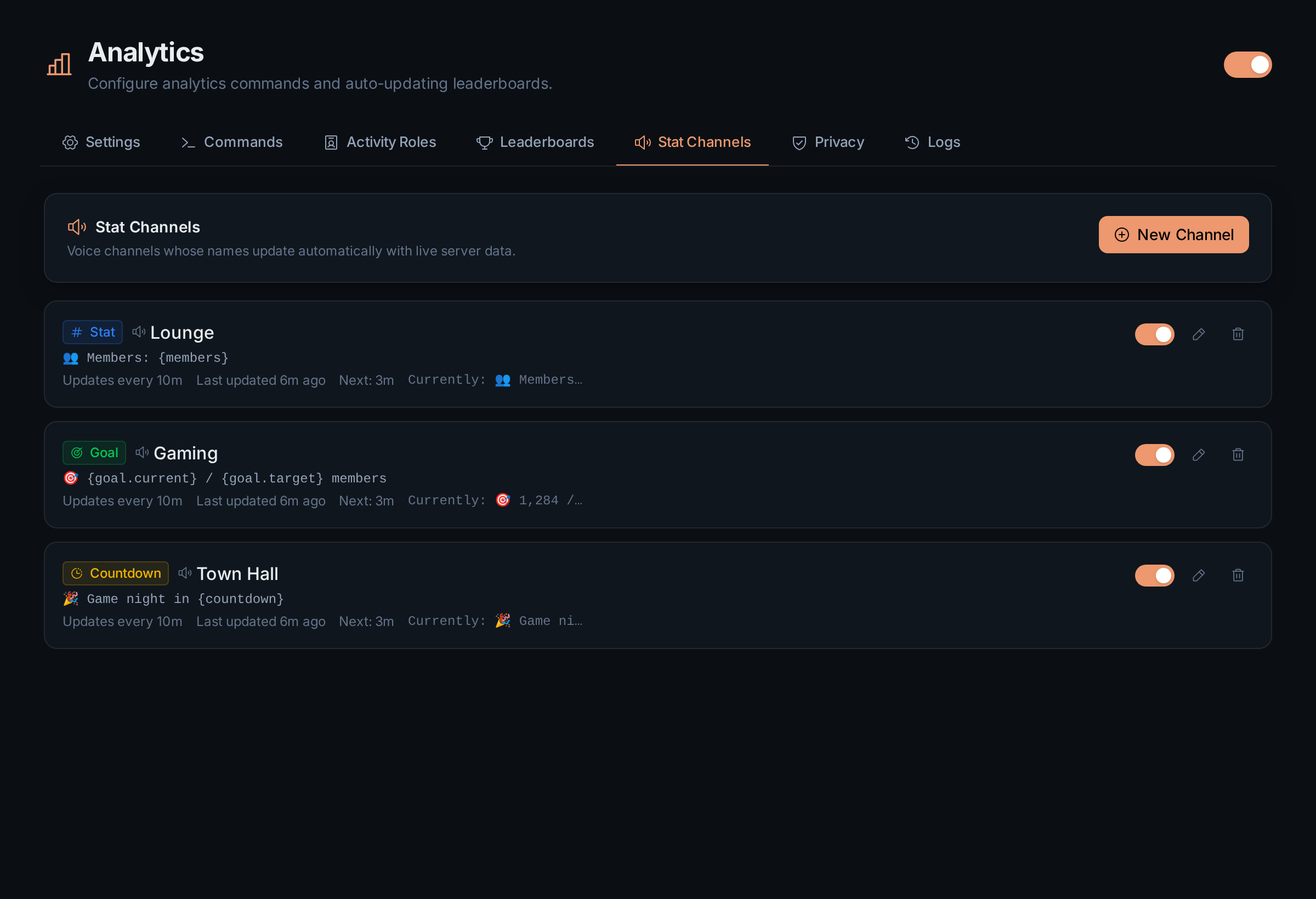Click the "{goal.current} / {goal.target} members" template
Screen dimensions: 1316x899
225,479
